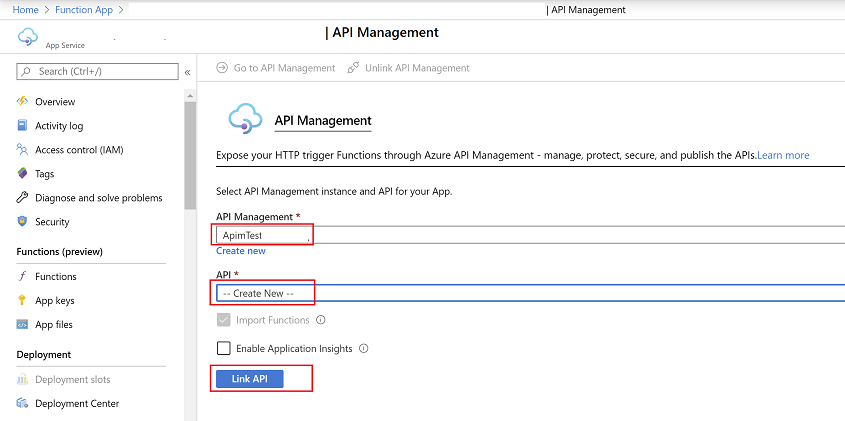Image resolution: width=845 pixels, height=421 pixels.
Task: Open the API Management instance dropdown
Action: pyautogui.click(x=530, y=236)
